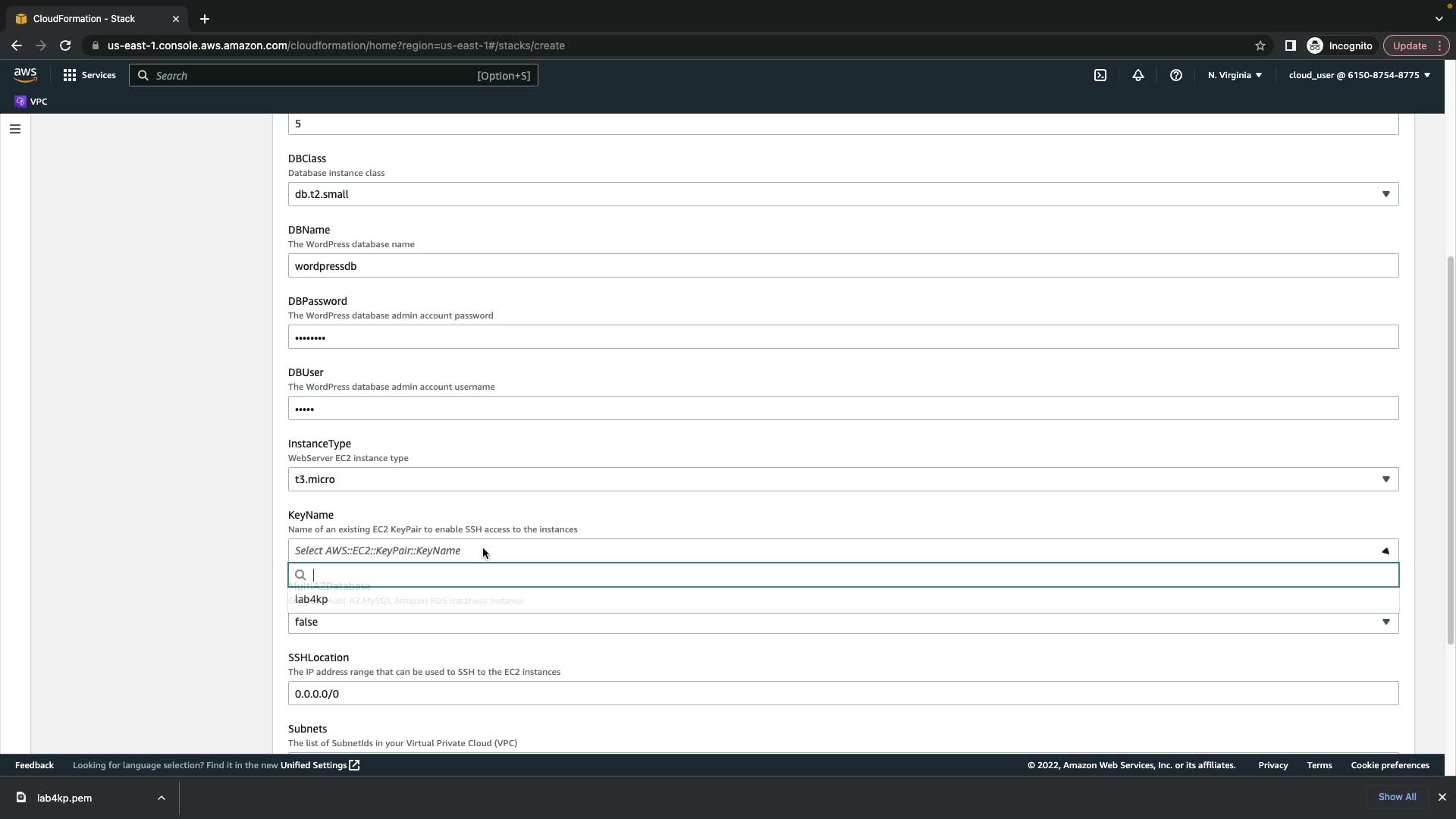Screen dimensions: 1456x819
Task: Select lab4kp from the KeyName list
Action: point(312,599)
